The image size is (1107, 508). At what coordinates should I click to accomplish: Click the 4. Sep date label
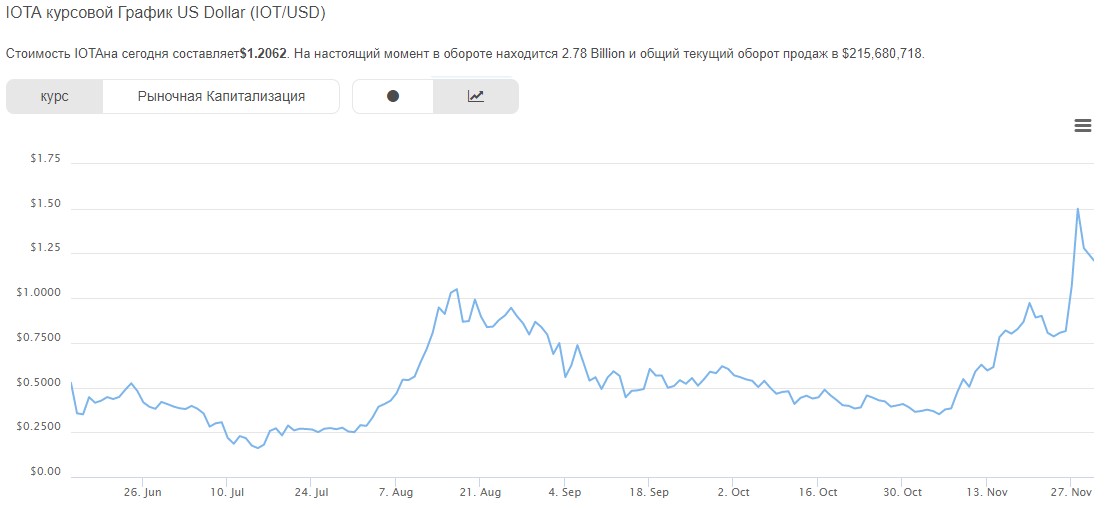pyautogui.click(x=565, y=492)
